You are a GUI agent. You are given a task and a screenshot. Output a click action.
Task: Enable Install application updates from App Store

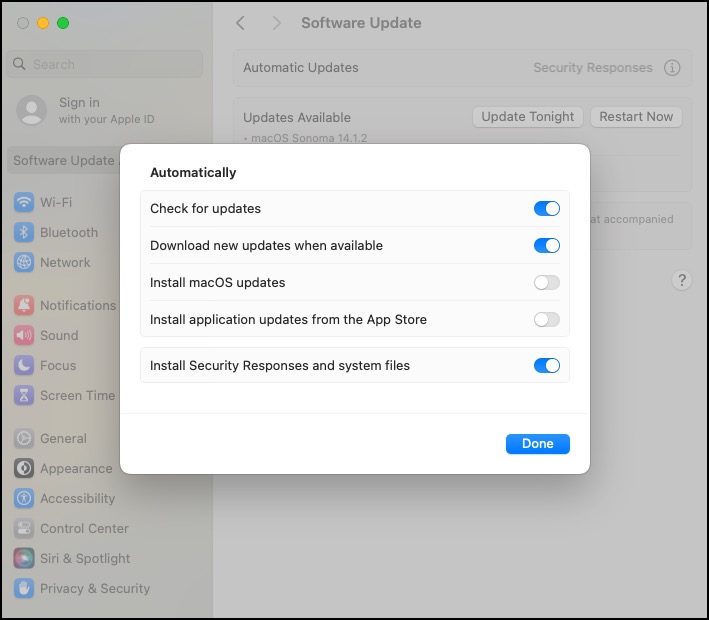coord(546,320)
